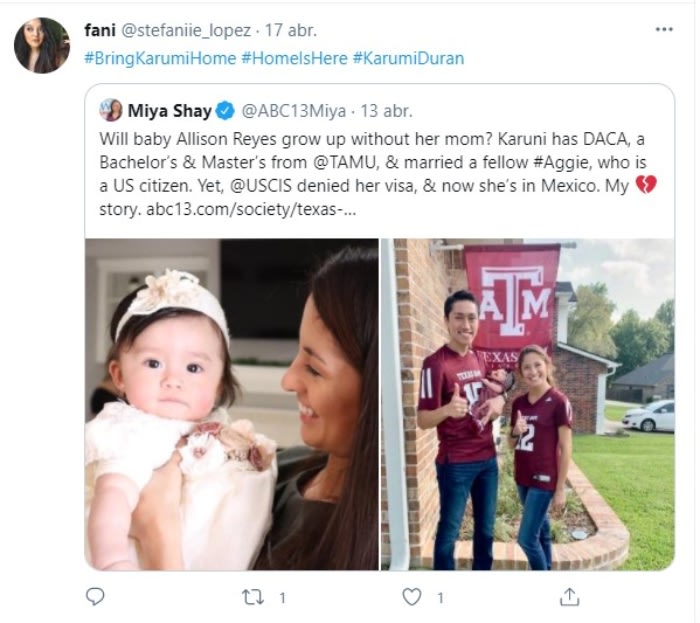Like the tweet with the heart icon
Viewport: 700px width, 623px height.
point(410,597)
